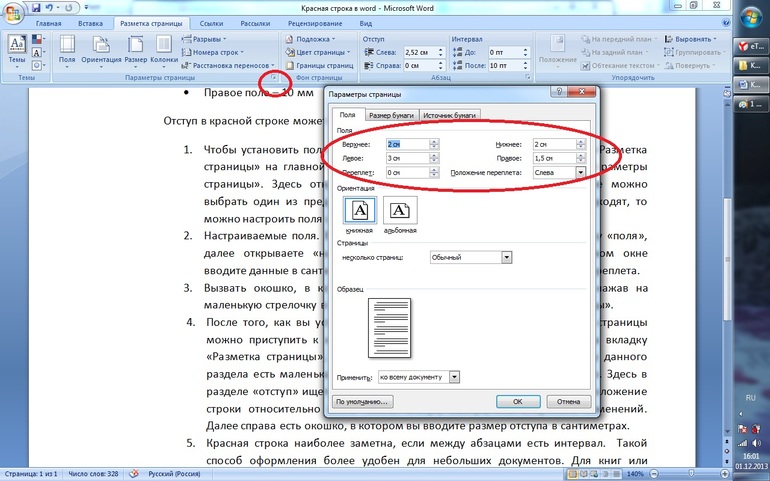
Task: Click the spell check status icon
Action: 134,474
